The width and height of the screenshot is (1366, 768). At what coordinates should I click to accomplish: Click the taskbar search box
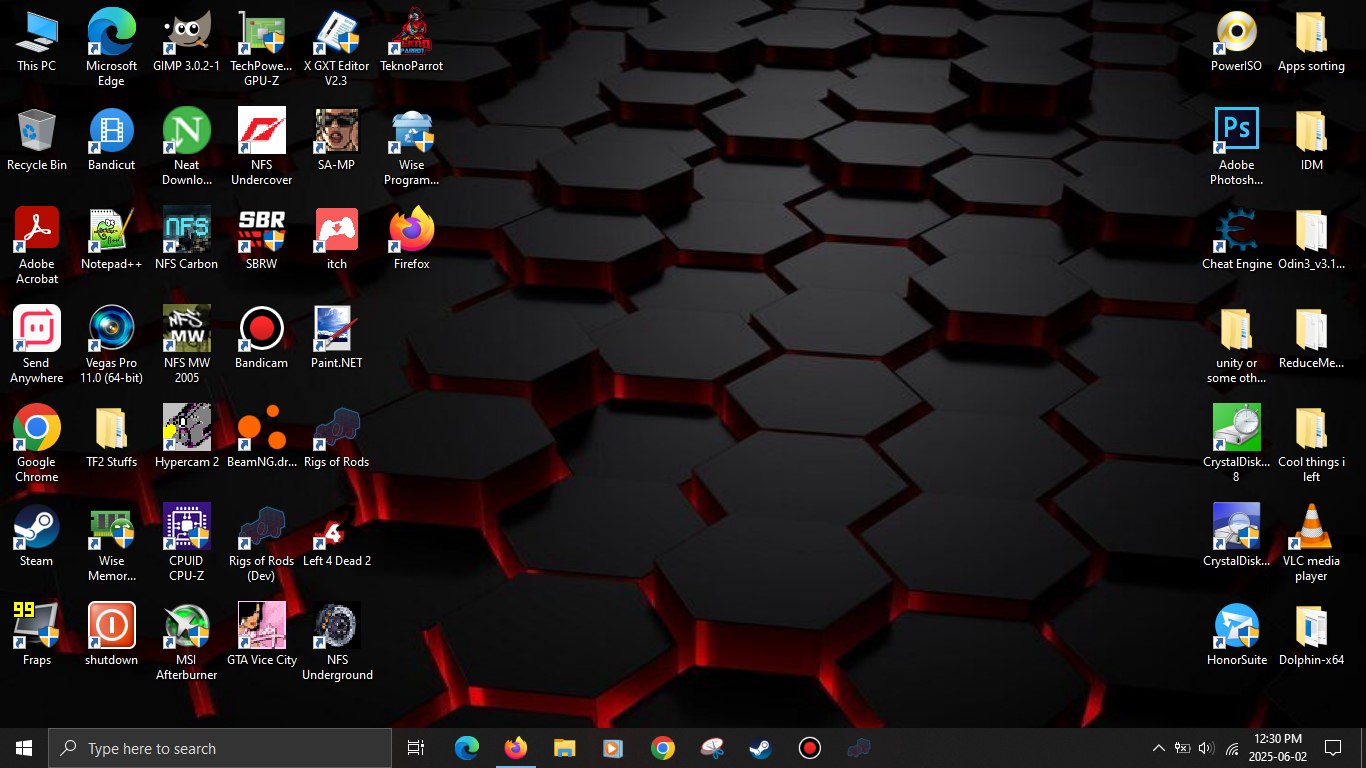coord(220,748)
